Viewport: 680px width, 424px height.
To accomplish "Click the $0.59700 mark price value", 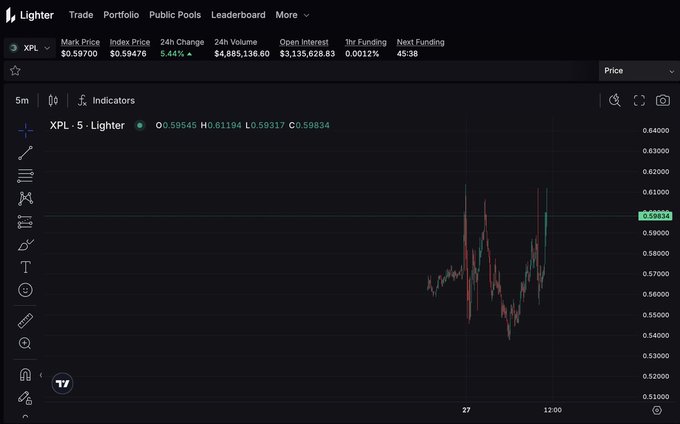I will (x=79, y=54).
